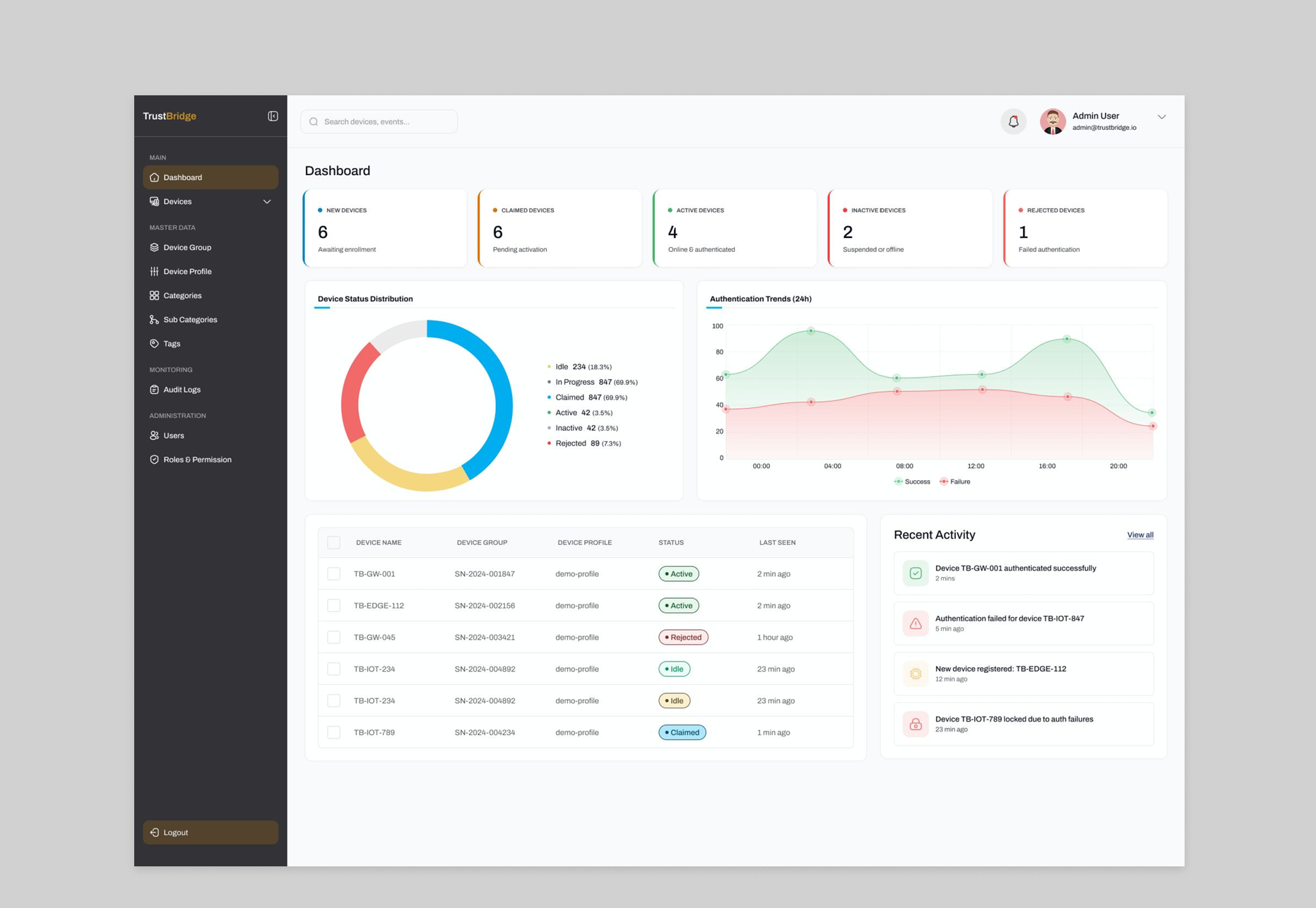Check the TB-IOT-789 row checkbox
The image size is (1316, 908).
pyautogui.click(x=334, y=732)
